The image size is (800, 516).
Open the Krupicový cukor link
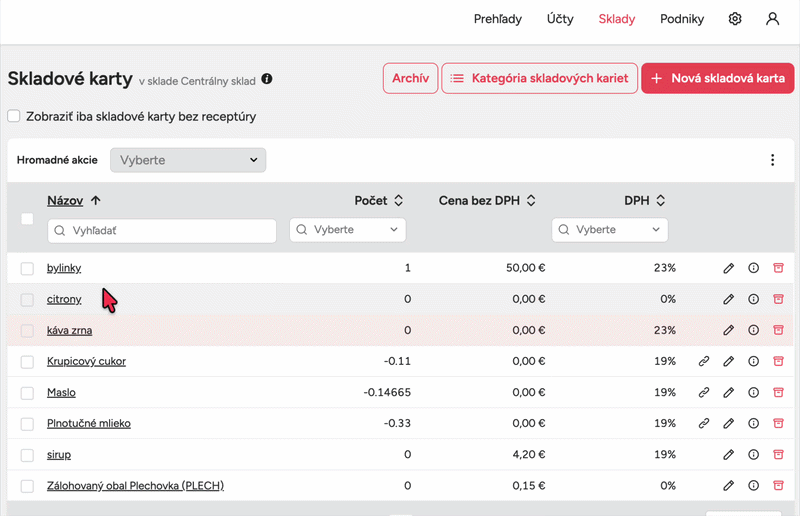(86, 361)
